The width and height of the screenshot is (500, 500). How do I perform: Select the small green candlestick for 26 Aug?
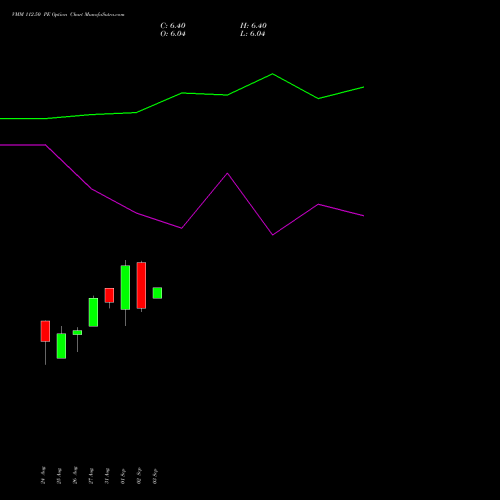tap(77, 332)
